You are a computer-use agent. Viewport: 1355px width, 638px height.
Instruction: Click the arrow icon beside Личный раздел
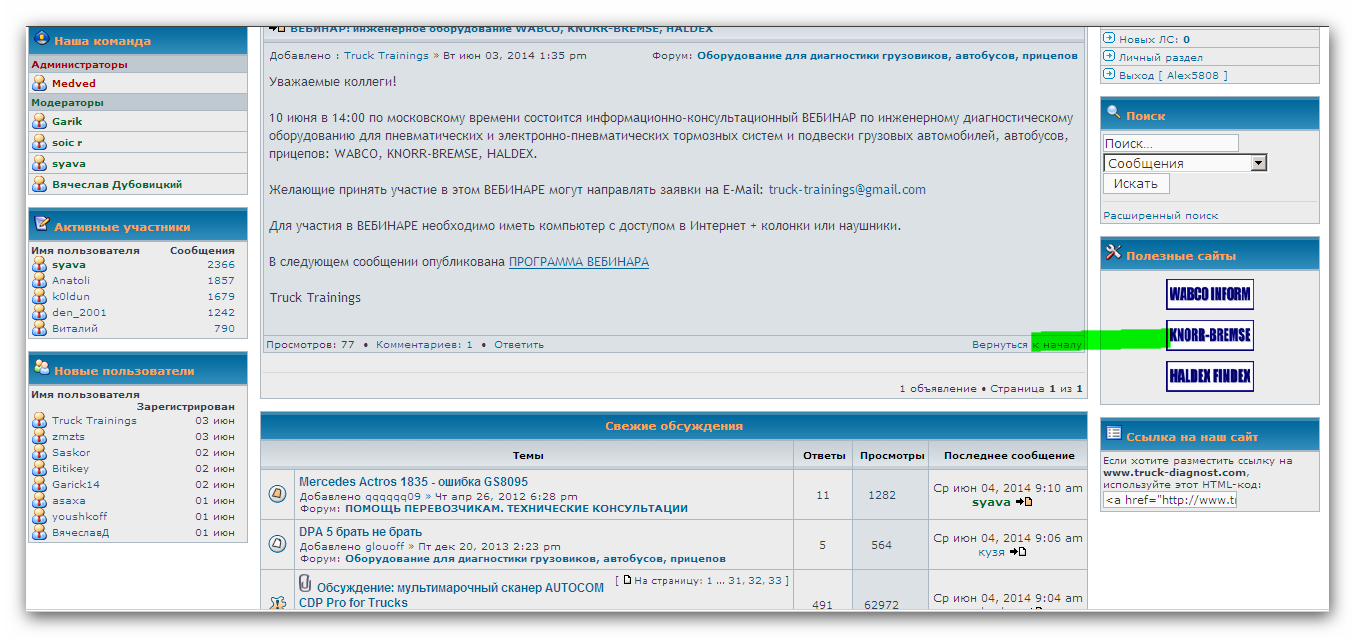click(x=1109, y=57)
